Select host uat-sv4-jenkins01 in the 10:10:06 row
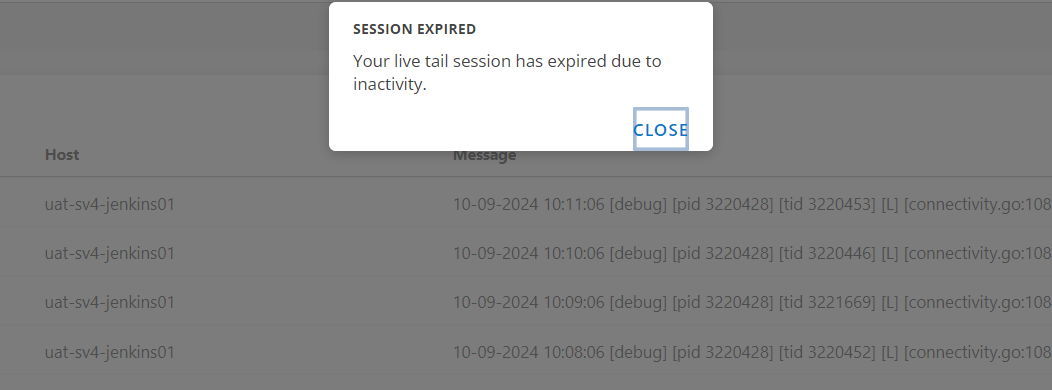Image resolution: width=1052 pixels, height=390 pixels. coord(109,253)
